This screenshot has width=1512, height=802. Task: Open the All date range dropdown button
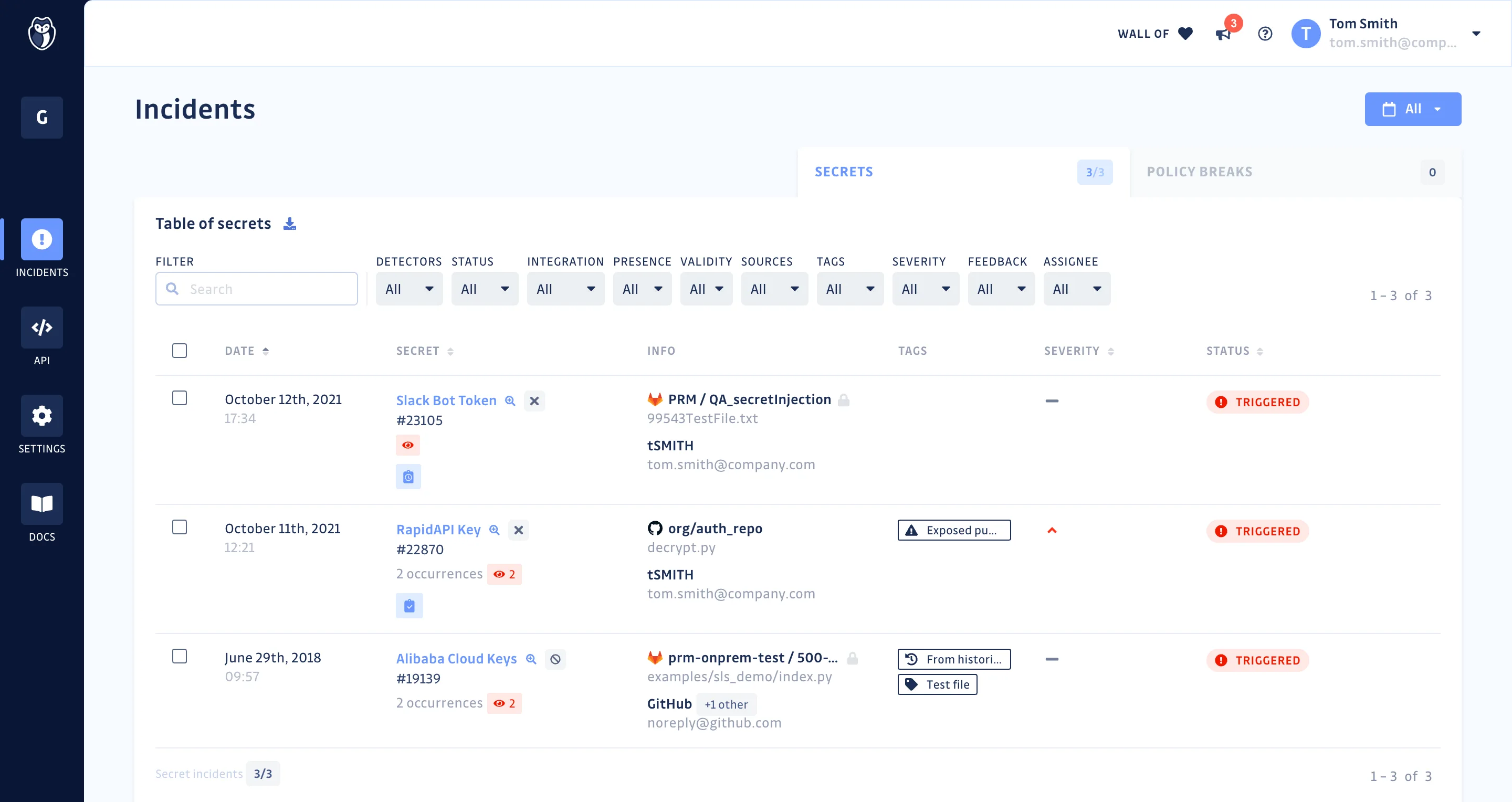(x=1413, y=109)
